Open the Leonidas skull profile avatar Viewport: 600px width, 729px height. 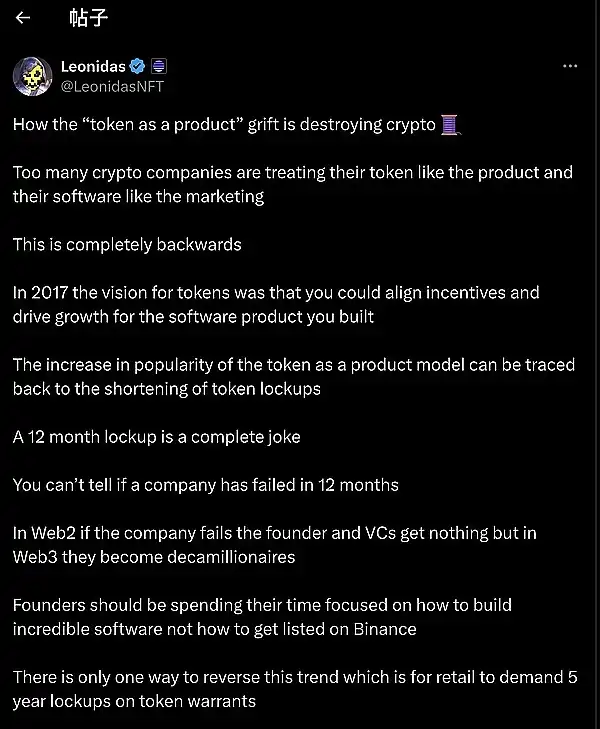pyautogui.click(x=32, y=76)
